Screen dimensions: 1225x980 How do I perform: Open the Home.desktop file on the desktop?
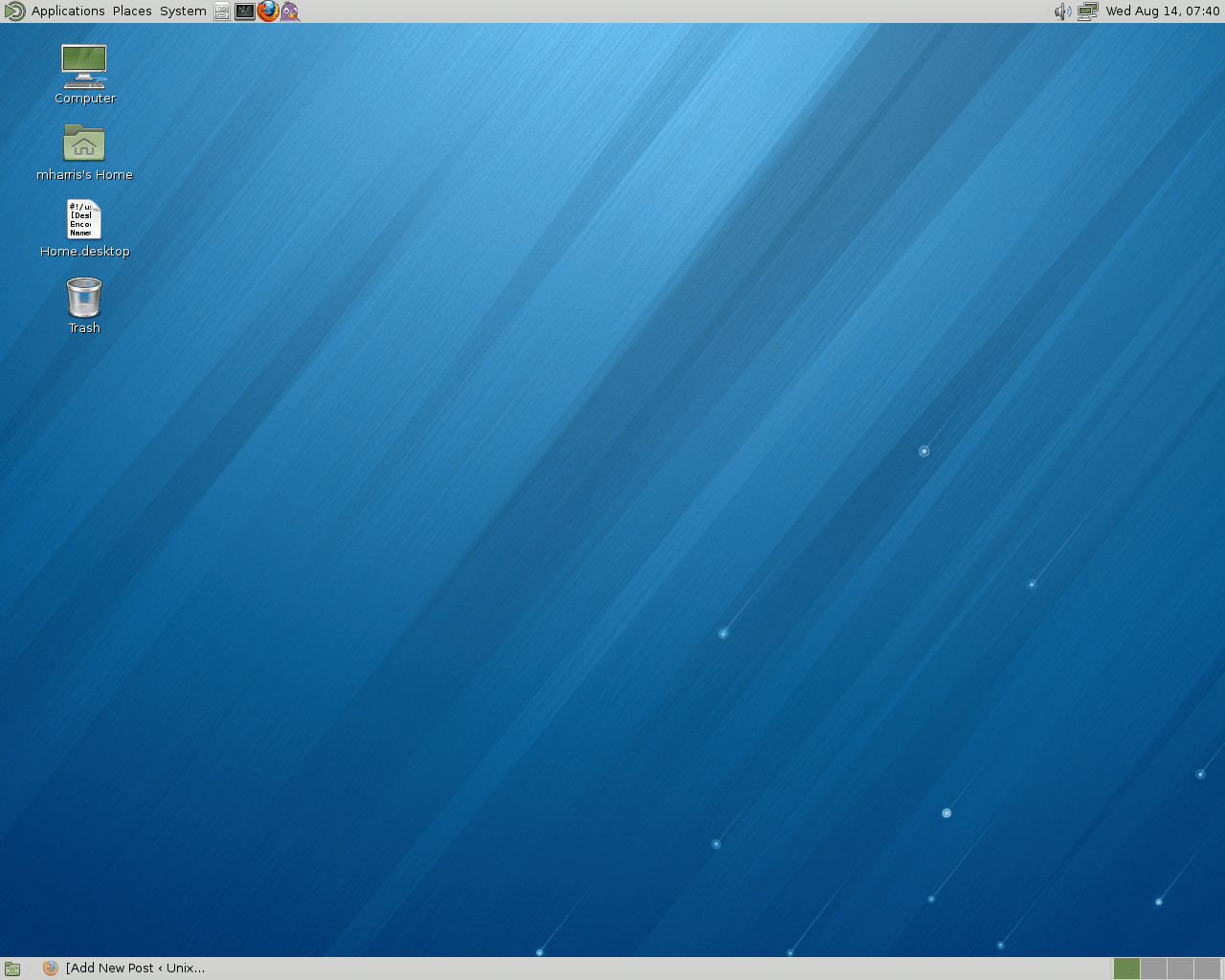[x=83, y=222]
